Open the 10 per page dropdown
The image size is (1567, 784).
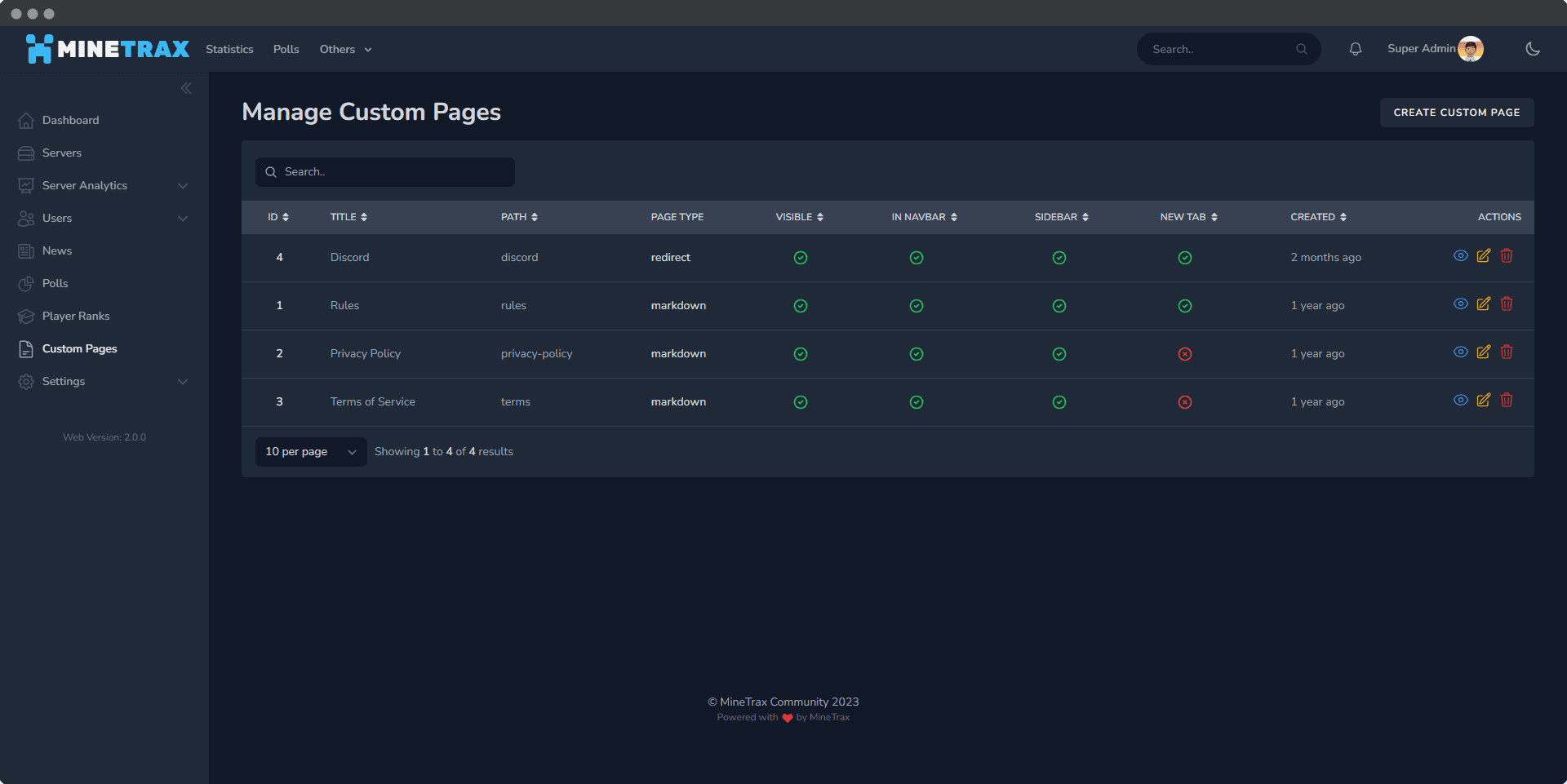pyautogui.click(x=310, y=452)
